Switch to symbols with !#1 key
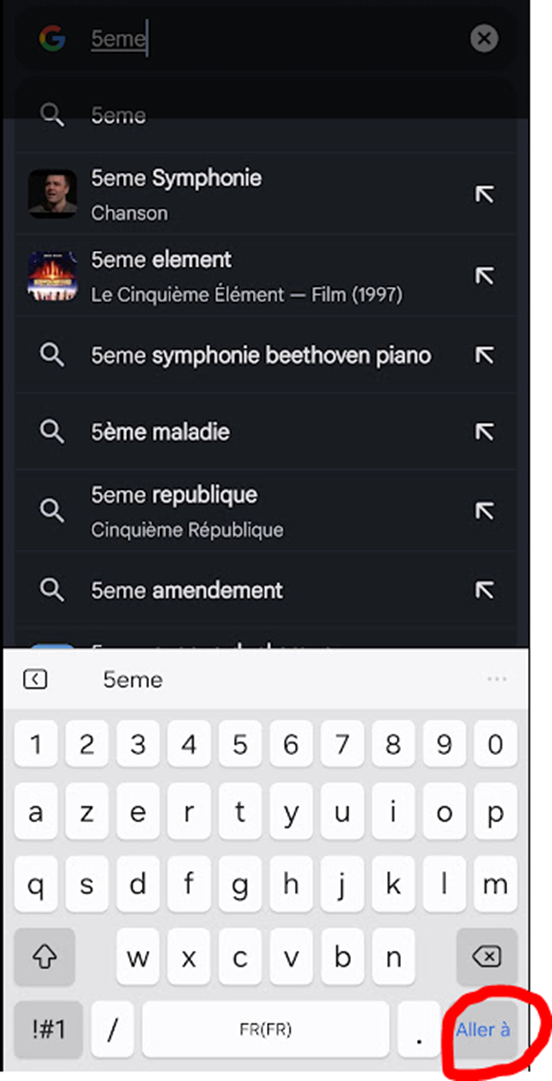The width and height of the screenshot is (552, 1081). pyautogui.click(x=48, y=1029)
